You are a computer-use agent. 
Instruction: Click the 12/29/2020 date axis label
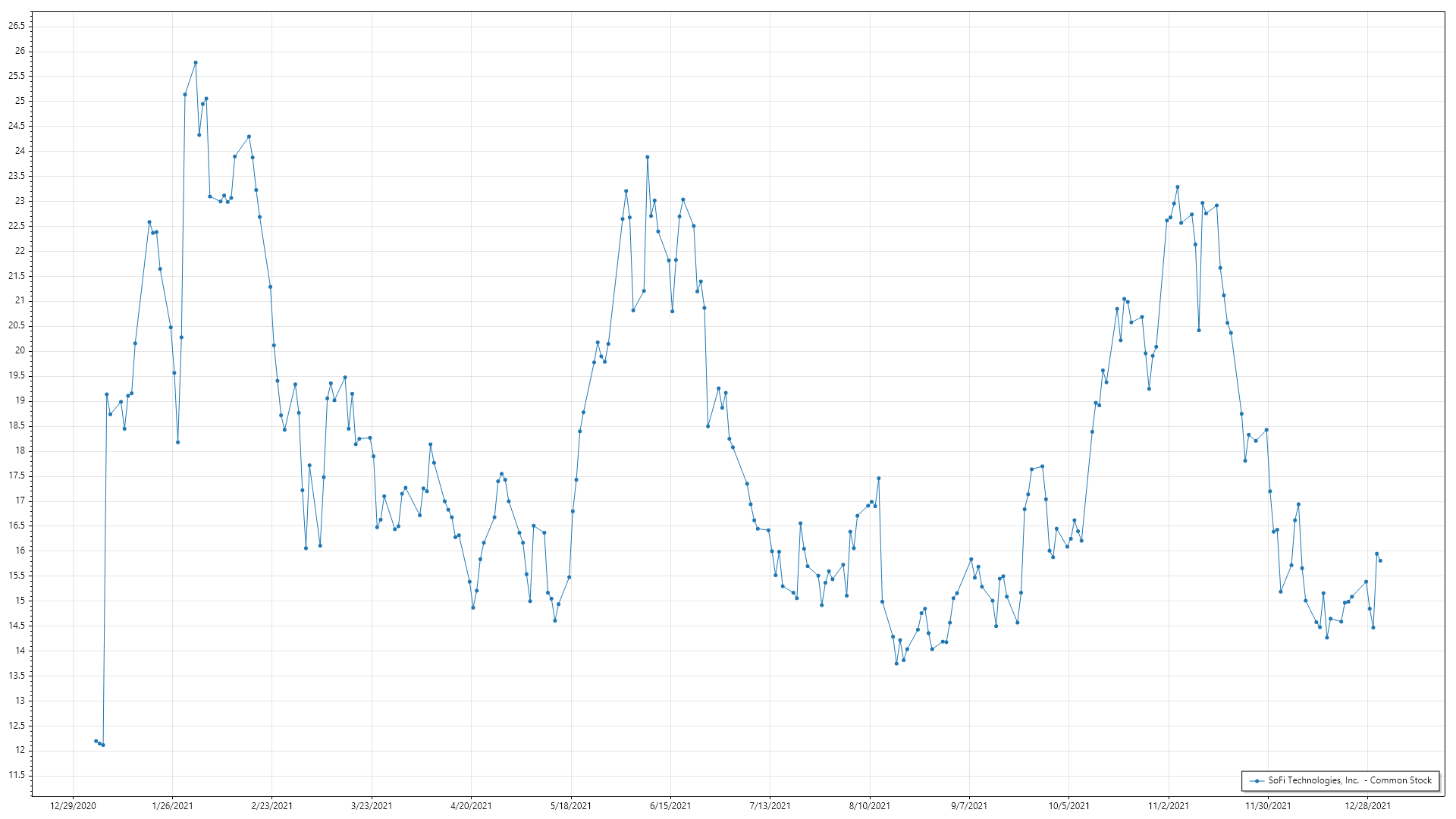point(73,806)
